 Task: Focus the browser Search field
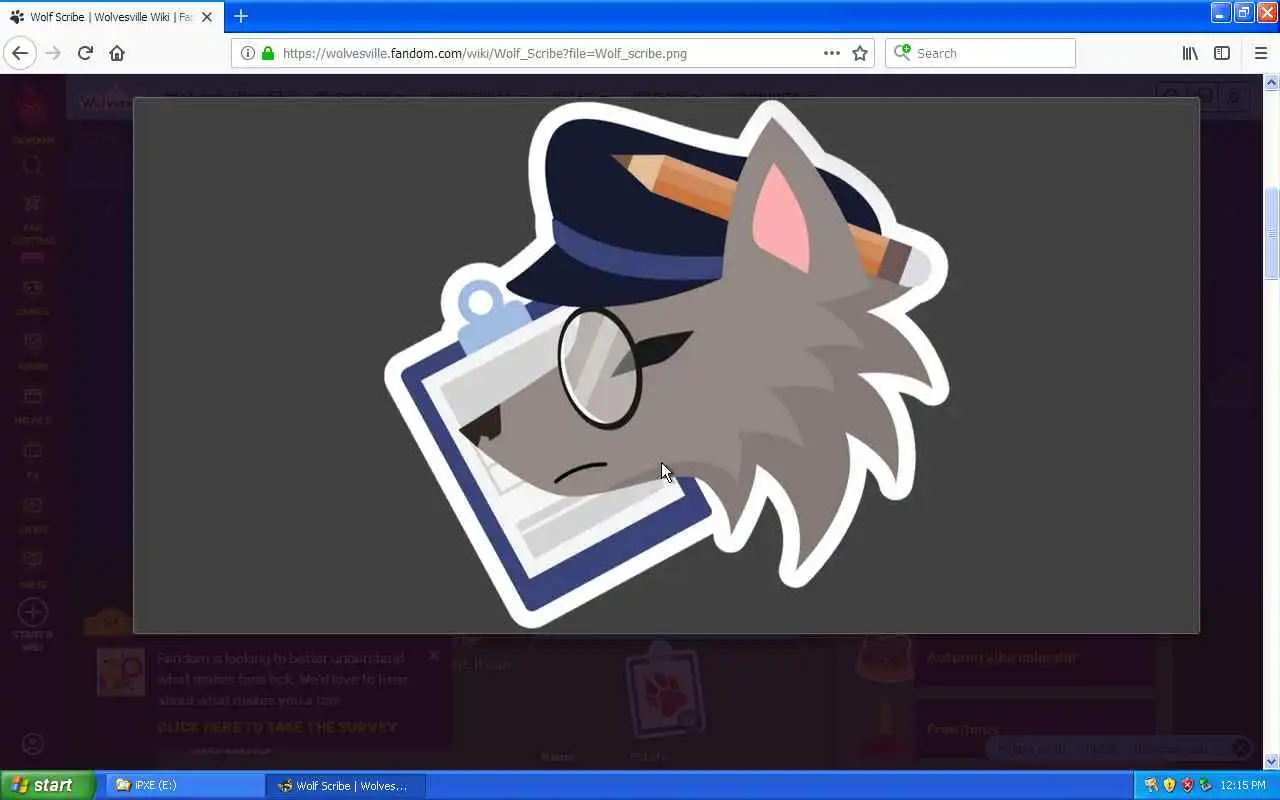(980, 53)
